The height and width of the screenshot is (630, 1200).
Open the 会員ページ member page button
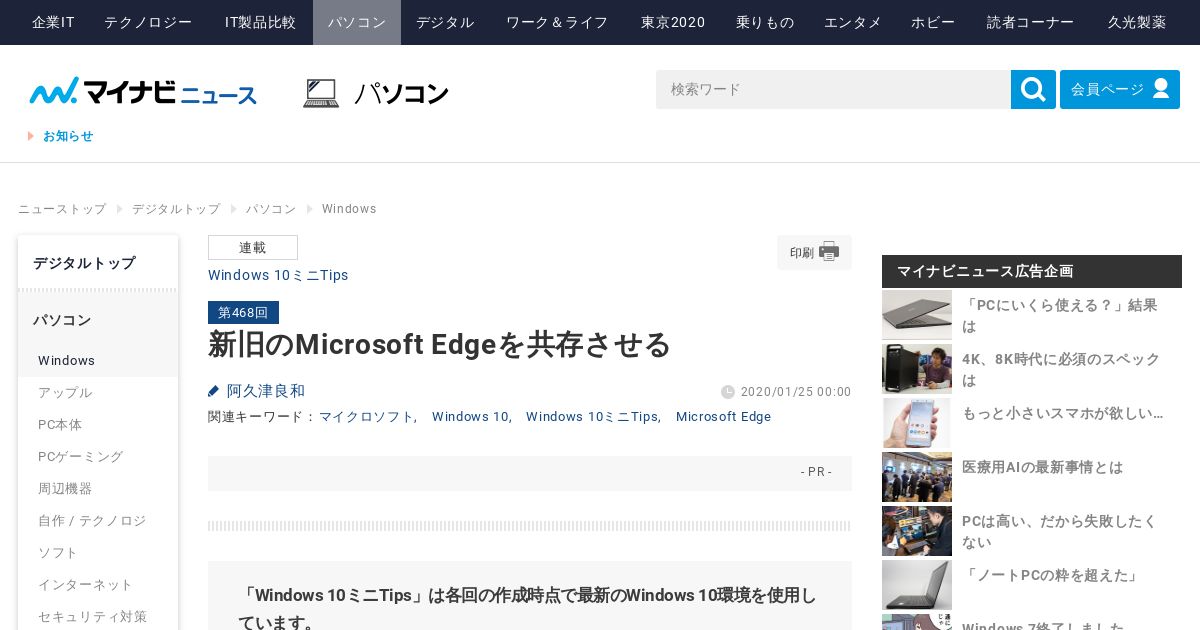1120,90
